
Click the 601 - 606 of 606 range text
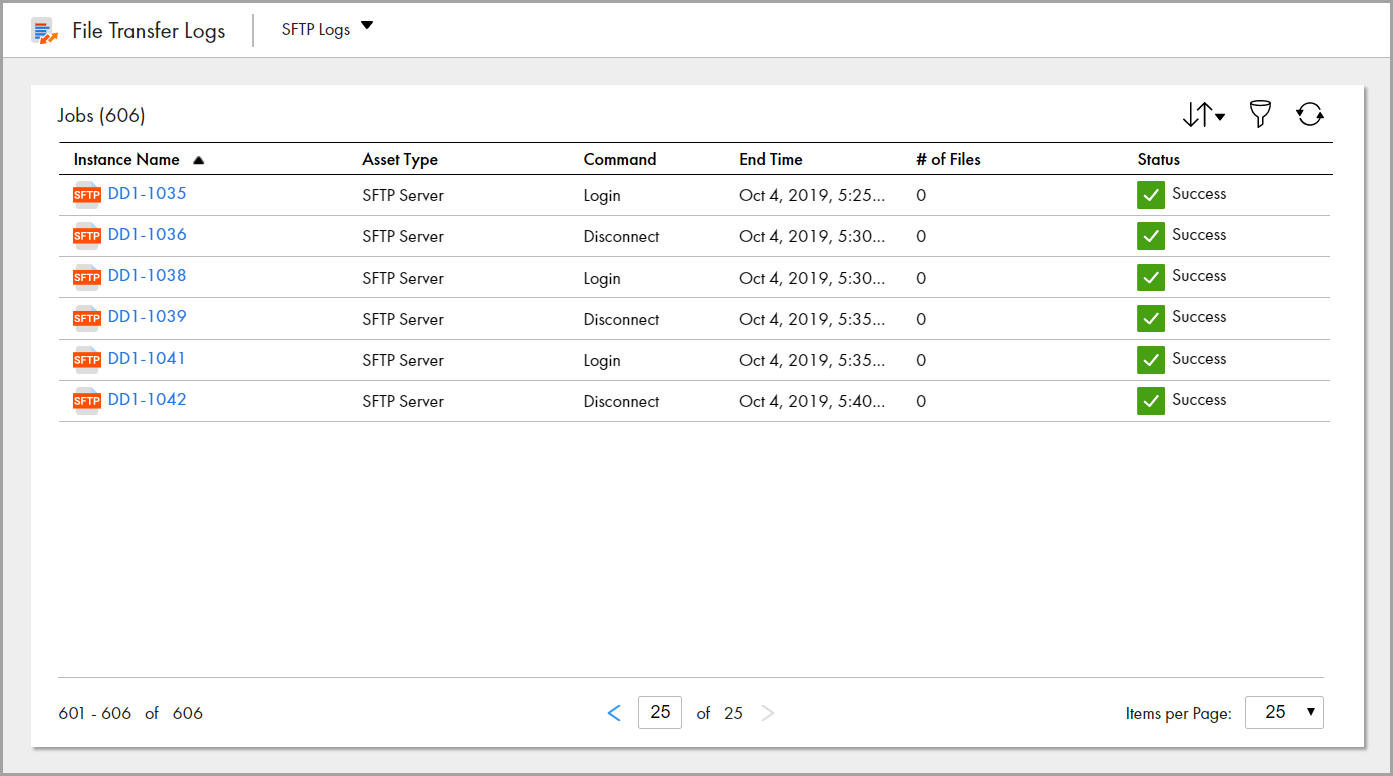point(131,713)
